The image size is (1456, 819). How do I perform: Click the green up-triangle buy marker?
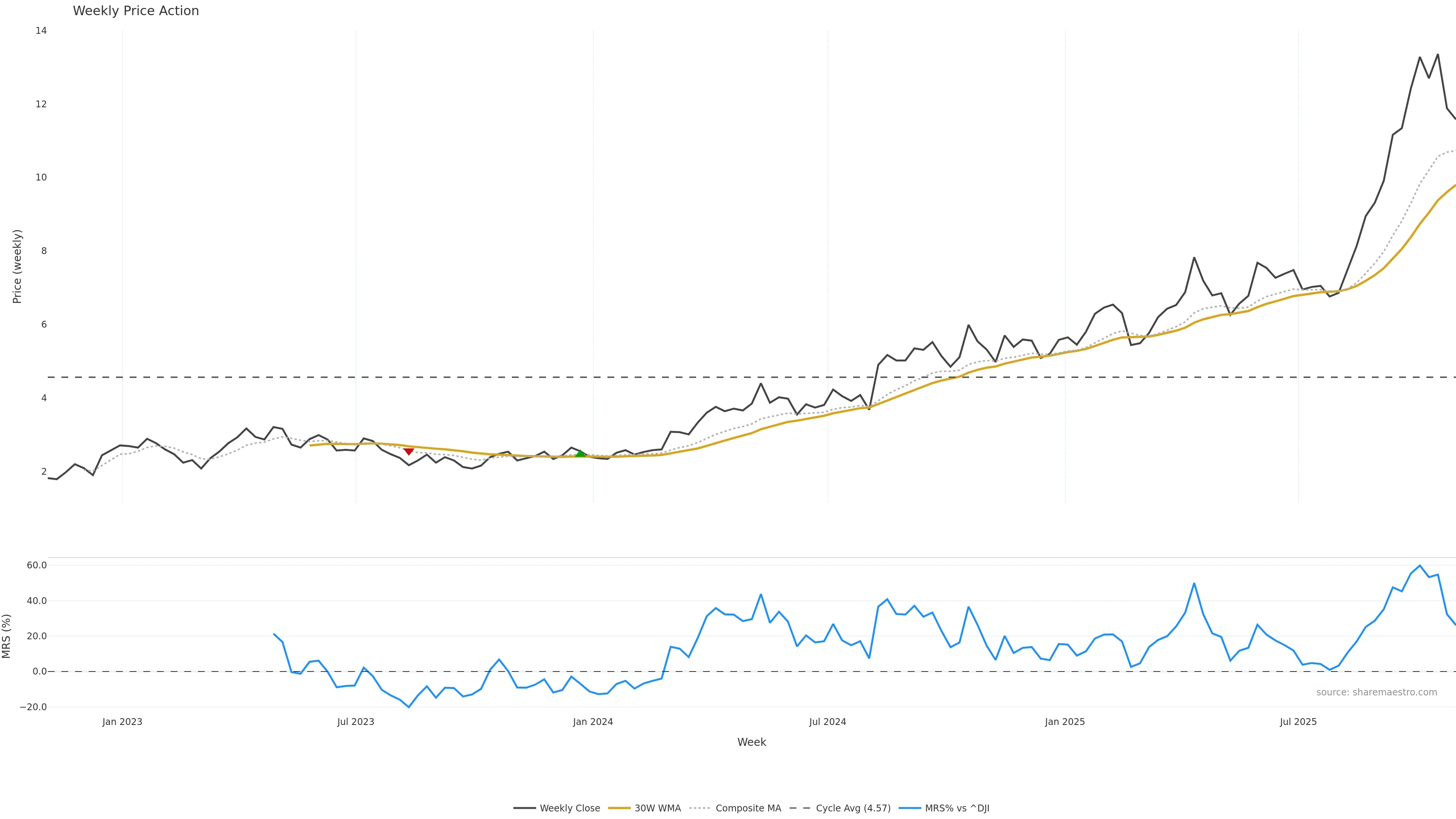(581, 453)
